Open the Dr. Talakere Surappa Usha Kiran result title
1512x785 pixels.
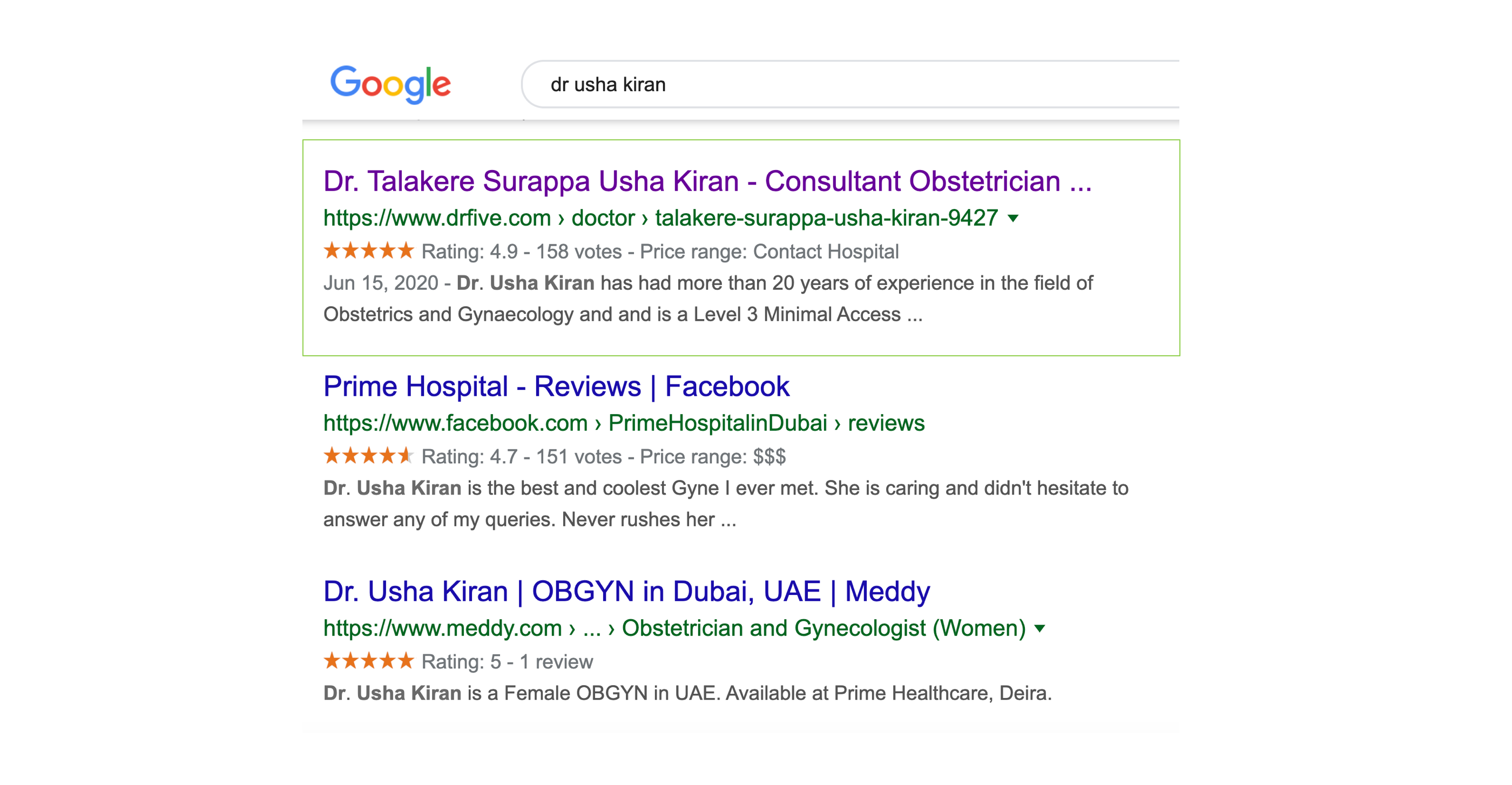pos(707,181)
